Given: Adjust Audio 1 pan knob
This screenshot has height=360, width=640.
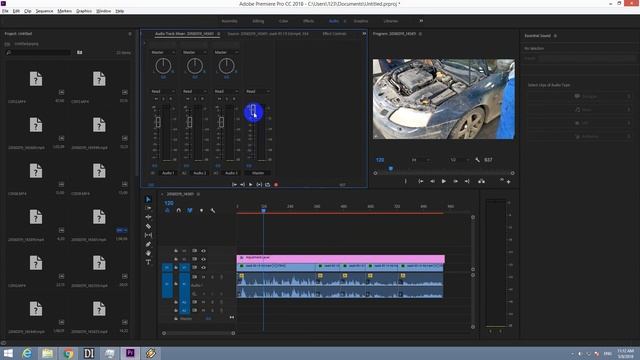Looking at the screenshot, I should [163, 66].
